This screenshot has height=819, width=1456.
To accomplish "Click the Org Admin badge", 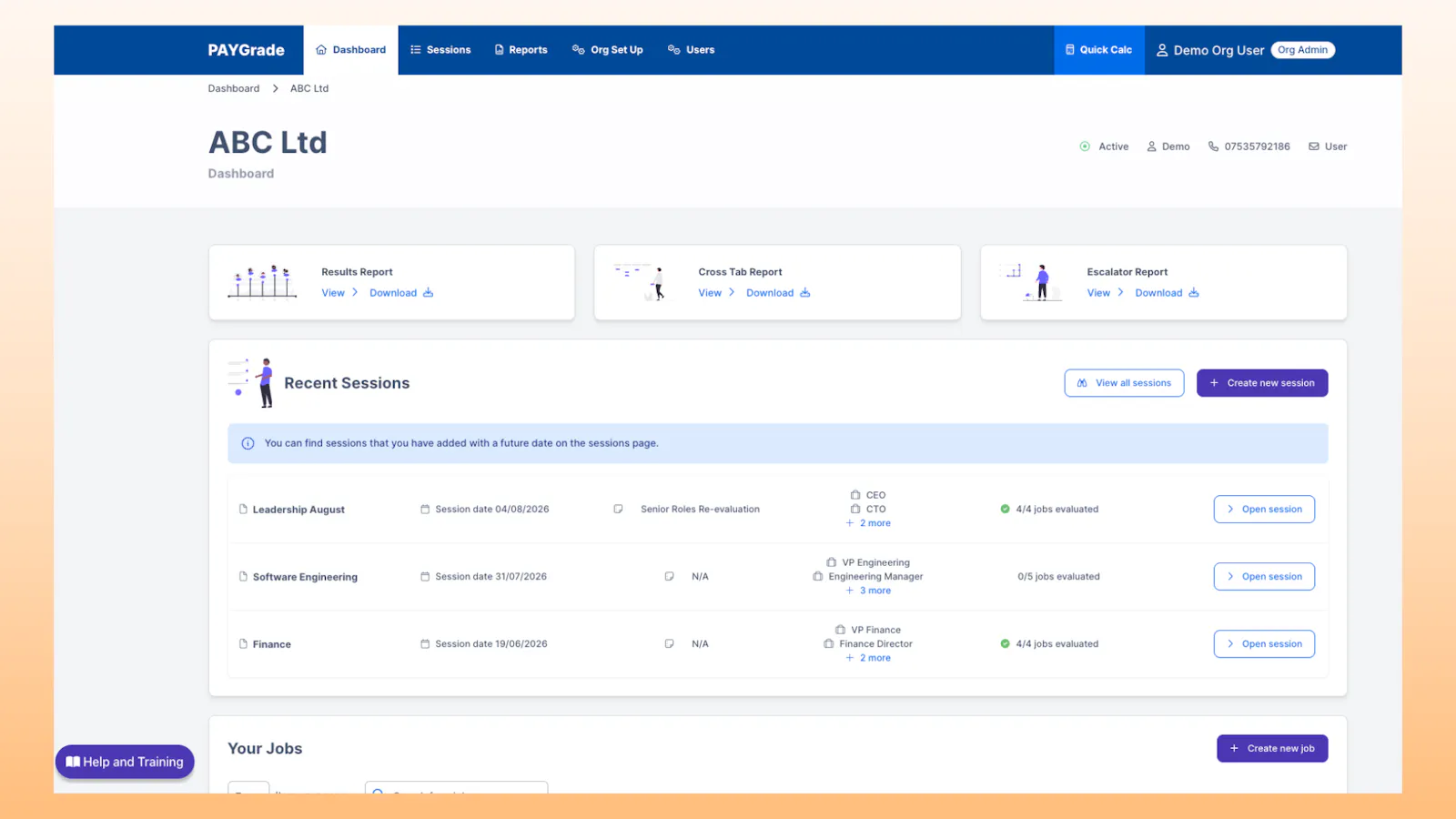I will (x=1302, y=50).
